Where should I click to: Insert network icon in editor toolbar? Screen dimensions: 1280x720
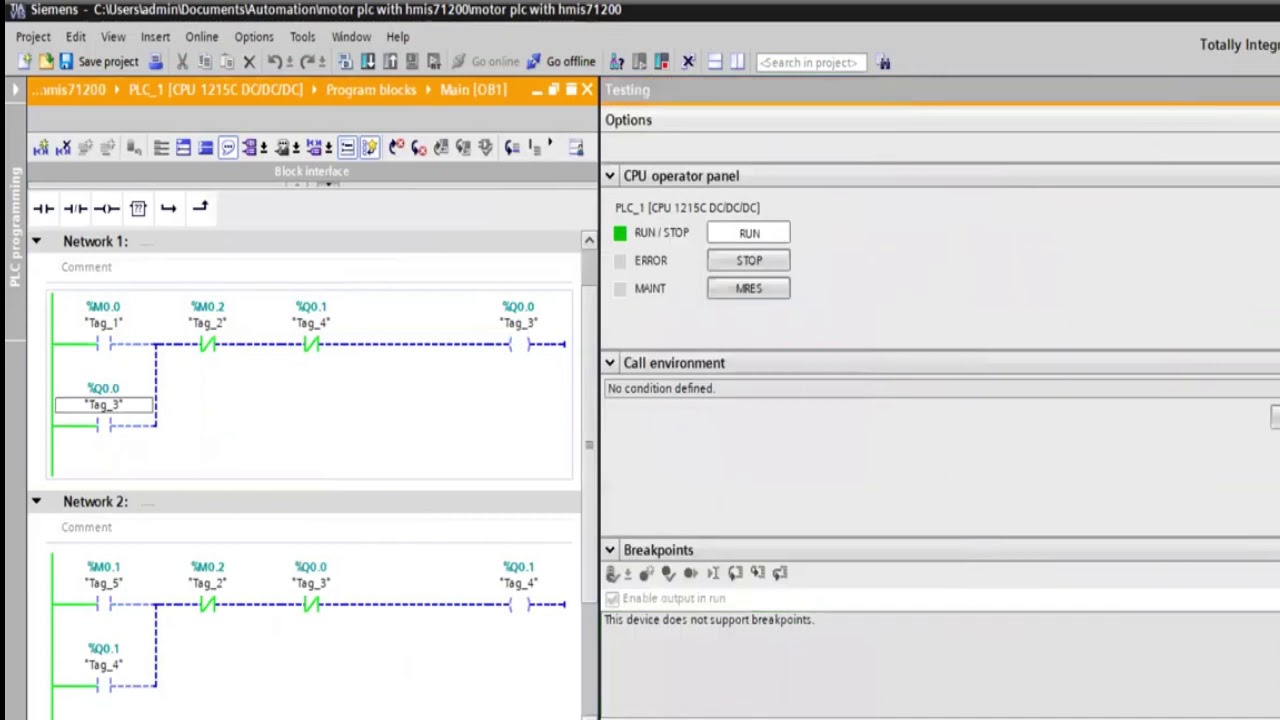[41, 148]
